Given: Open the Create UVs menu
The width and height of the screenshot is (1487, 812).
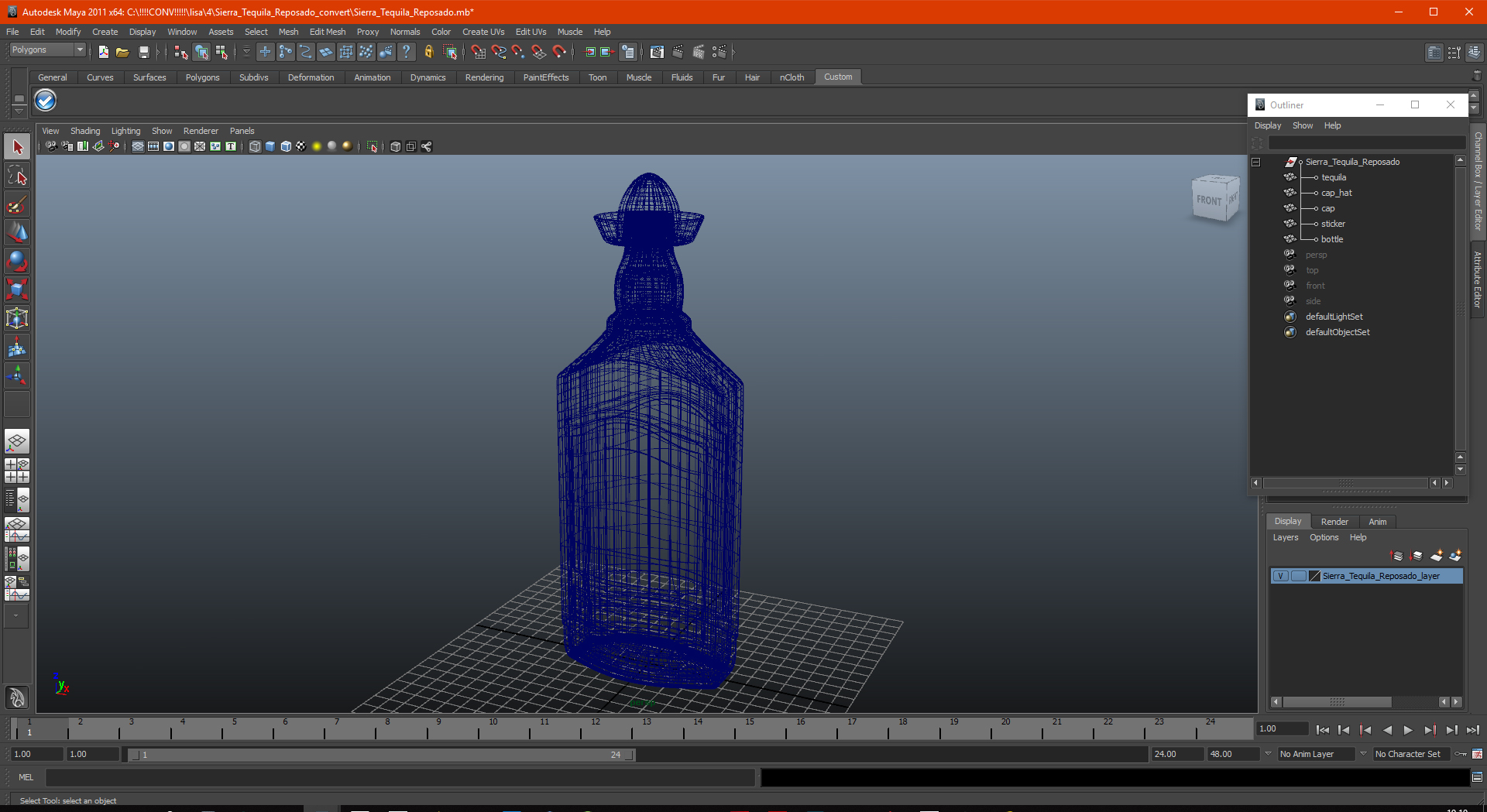Looking at the screenshot, I should click(483, 32).
